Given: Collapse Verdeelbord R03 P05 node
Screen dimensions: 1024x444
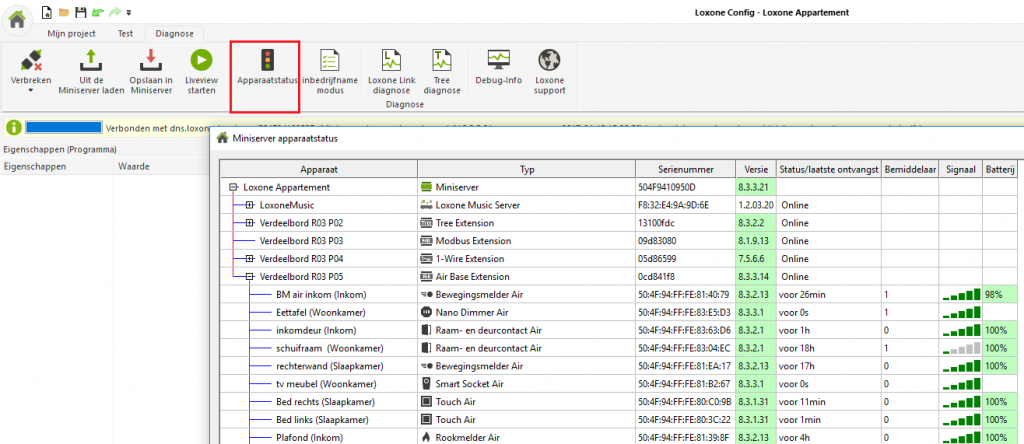Looking at the screenshot, I should tap(249, 277).
